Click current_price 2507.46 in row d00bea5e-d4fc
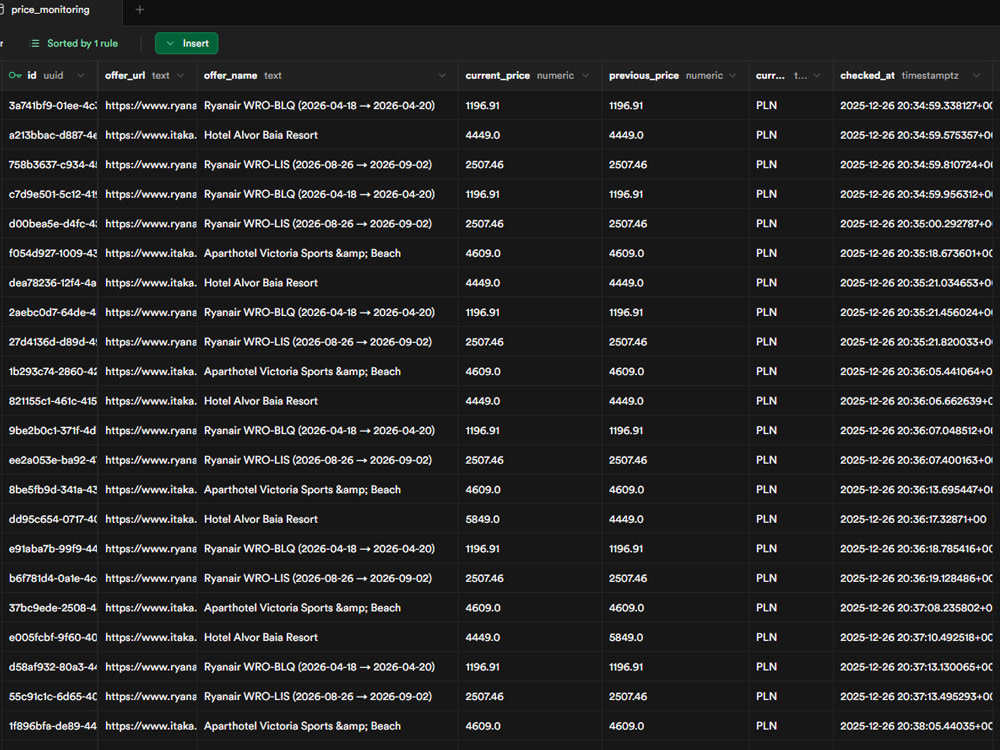Image resolution: width=1000 pixels, height=750 pixels. point(530,224)
